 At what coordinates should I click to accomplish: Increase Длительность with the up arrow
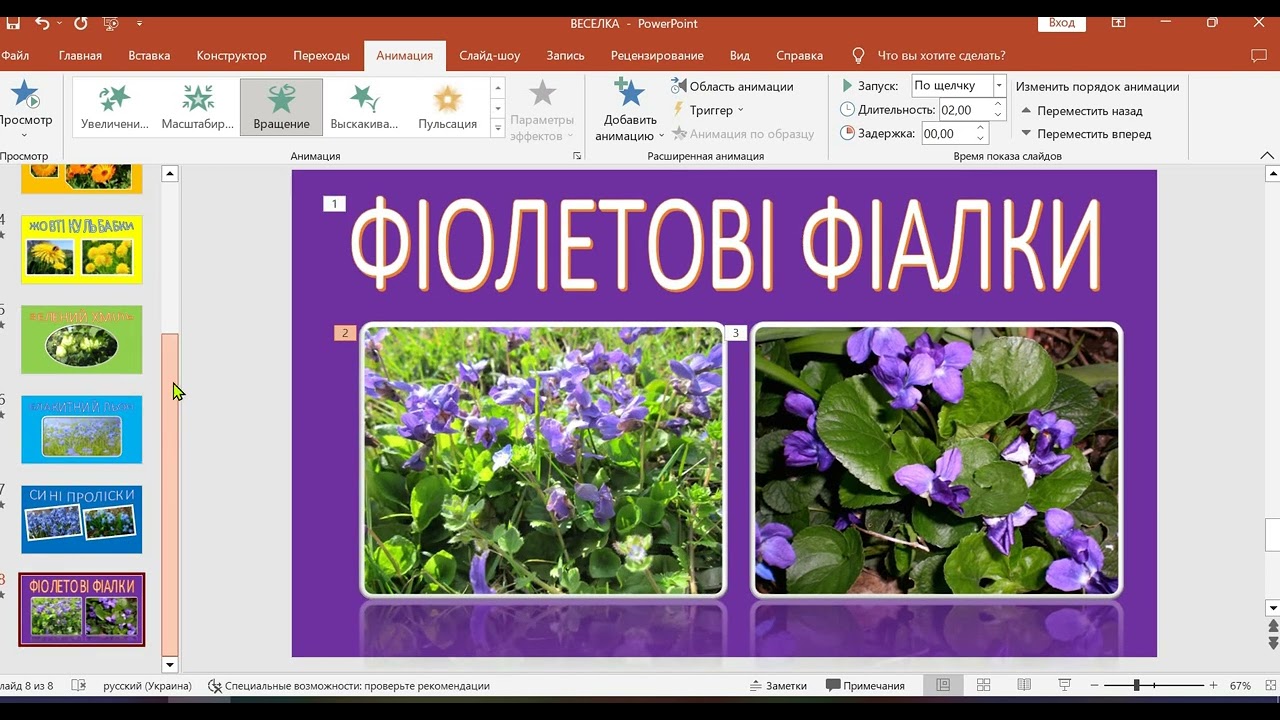coord(997,105)
